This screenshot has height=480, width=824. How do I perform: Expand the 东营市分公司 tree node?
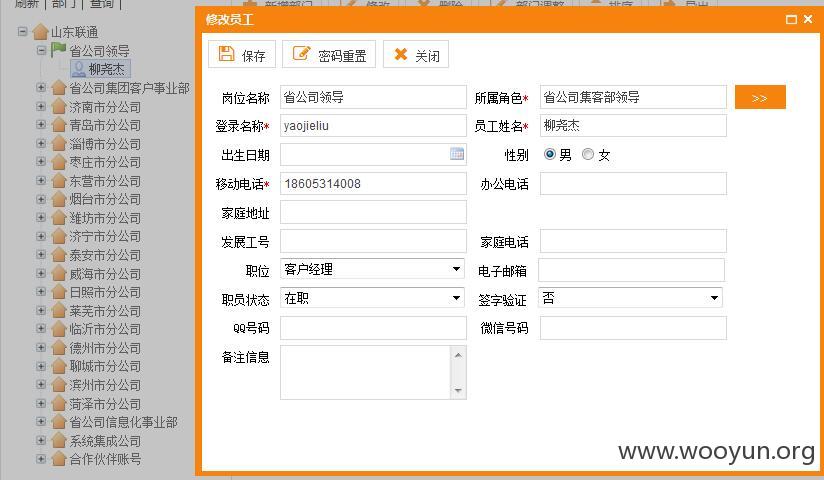tap(41, 180)
